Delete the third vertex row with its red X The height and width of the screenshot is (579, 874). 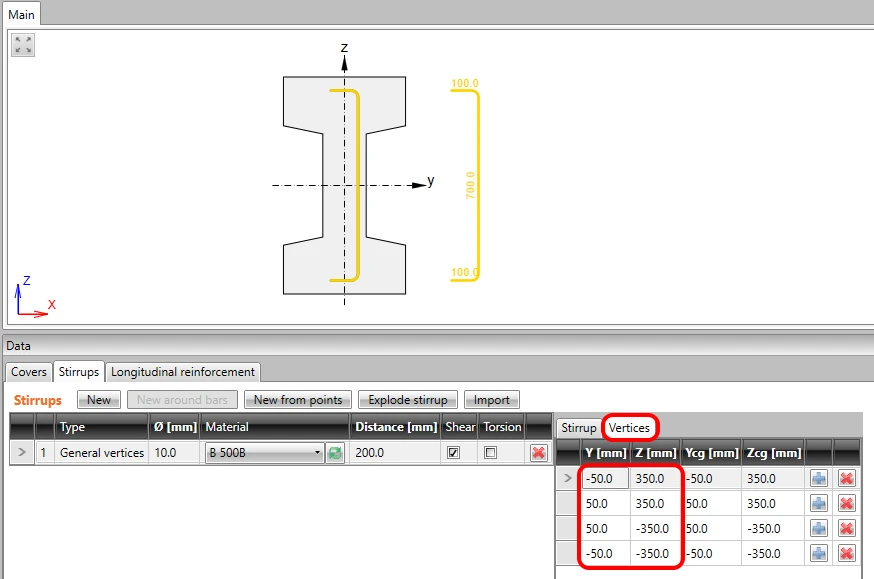pyautogui.click(x=847, y=528)
